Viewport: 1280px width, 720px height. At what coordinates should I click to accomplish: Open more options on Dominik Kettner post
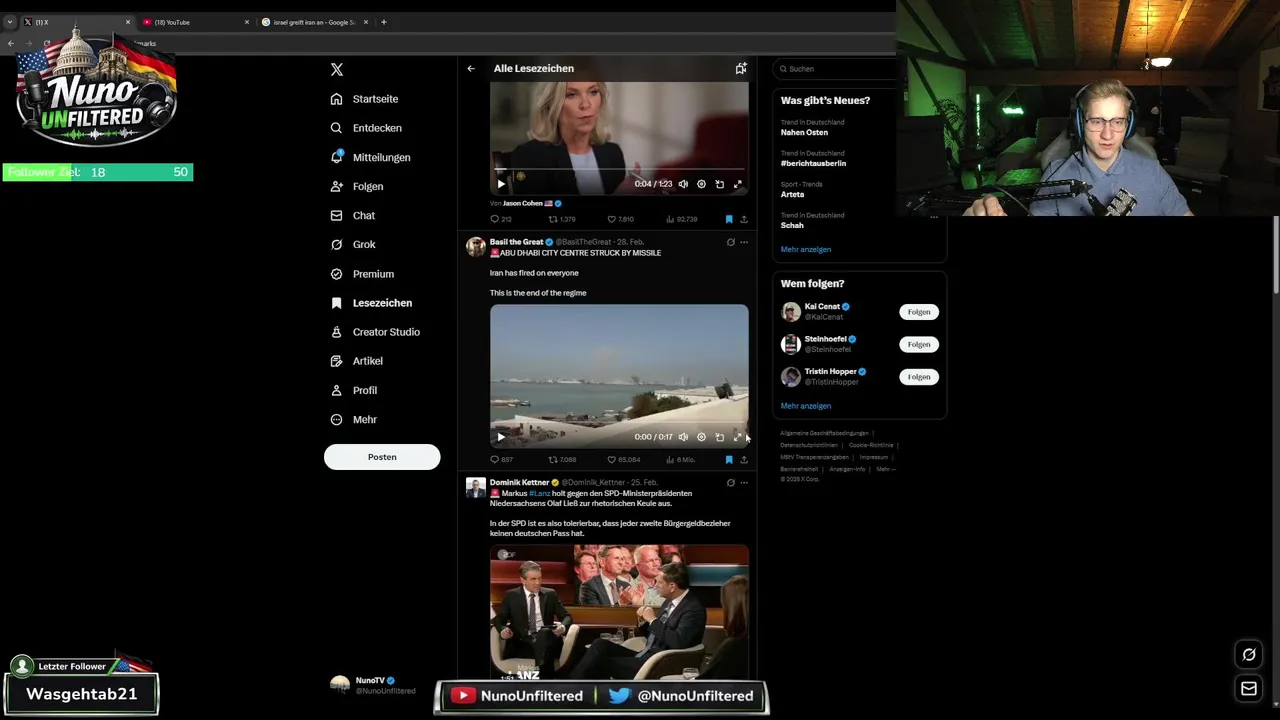[x=743, y=483]
